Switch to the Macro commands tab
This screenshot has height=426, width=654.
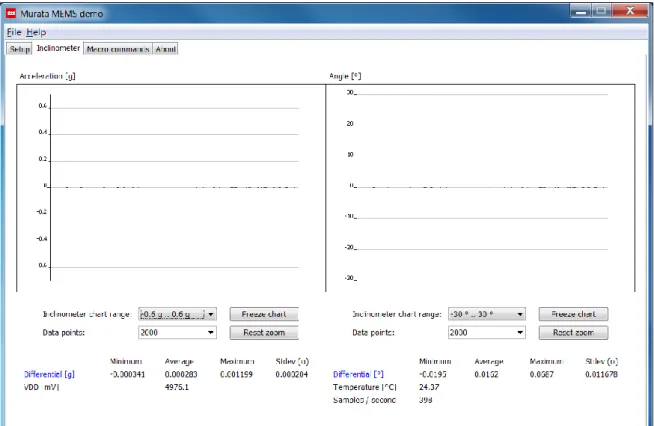pyautogui.click(x=118, y=49)
